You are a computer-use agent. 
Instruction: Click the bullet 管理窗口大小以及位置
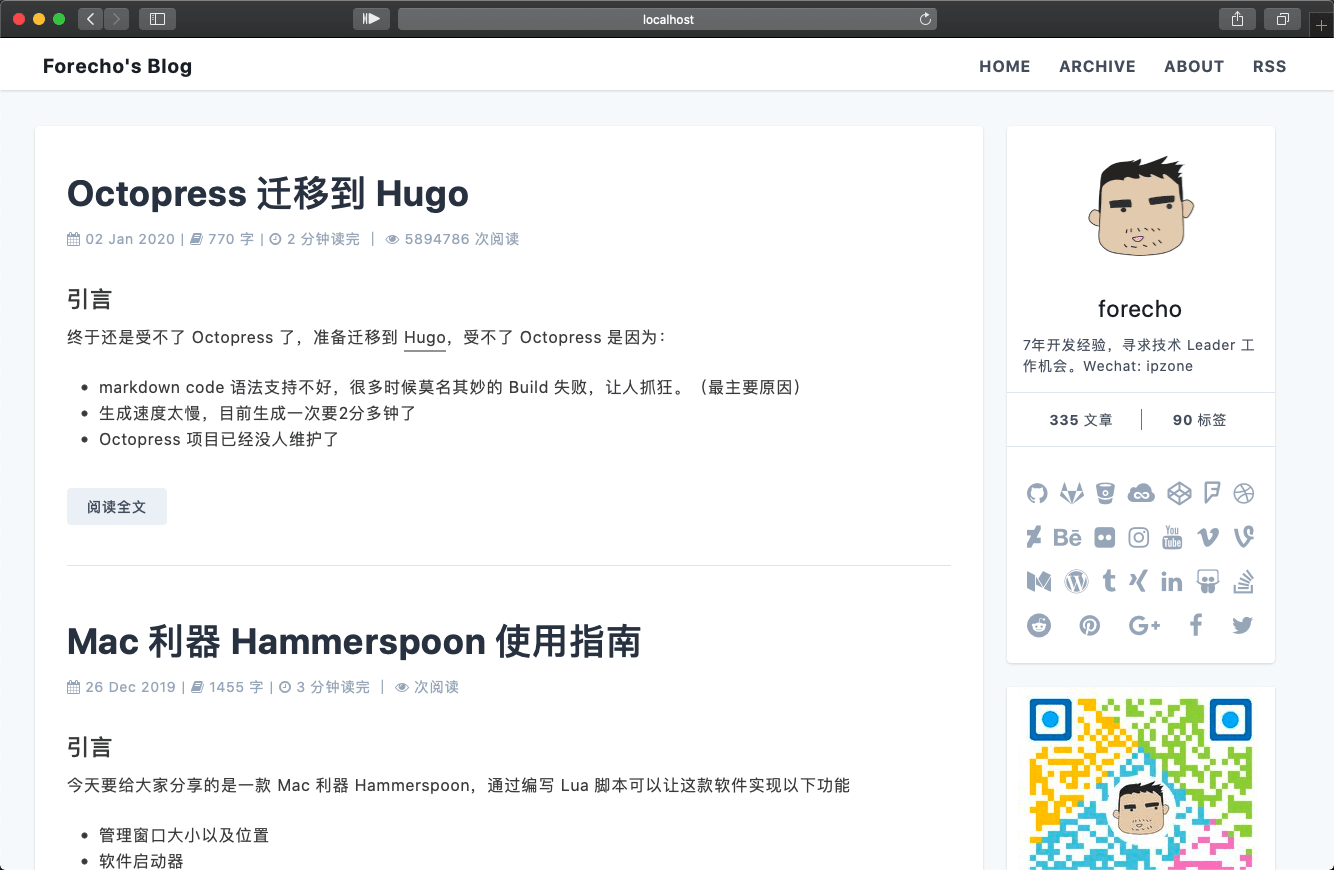[184, 835]
